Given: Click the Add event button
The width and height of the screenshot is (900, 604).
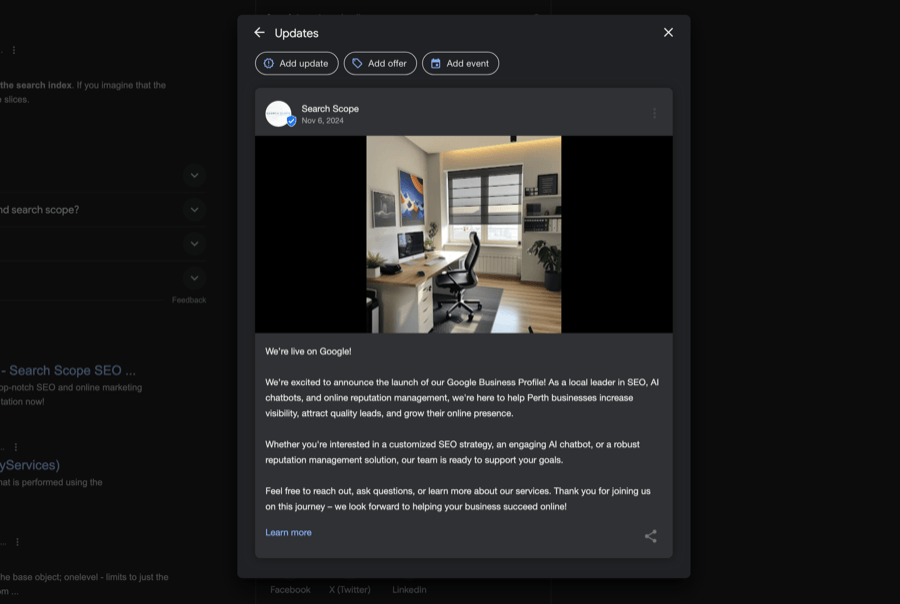Looking at the screenshot, I should click(460, 63).
